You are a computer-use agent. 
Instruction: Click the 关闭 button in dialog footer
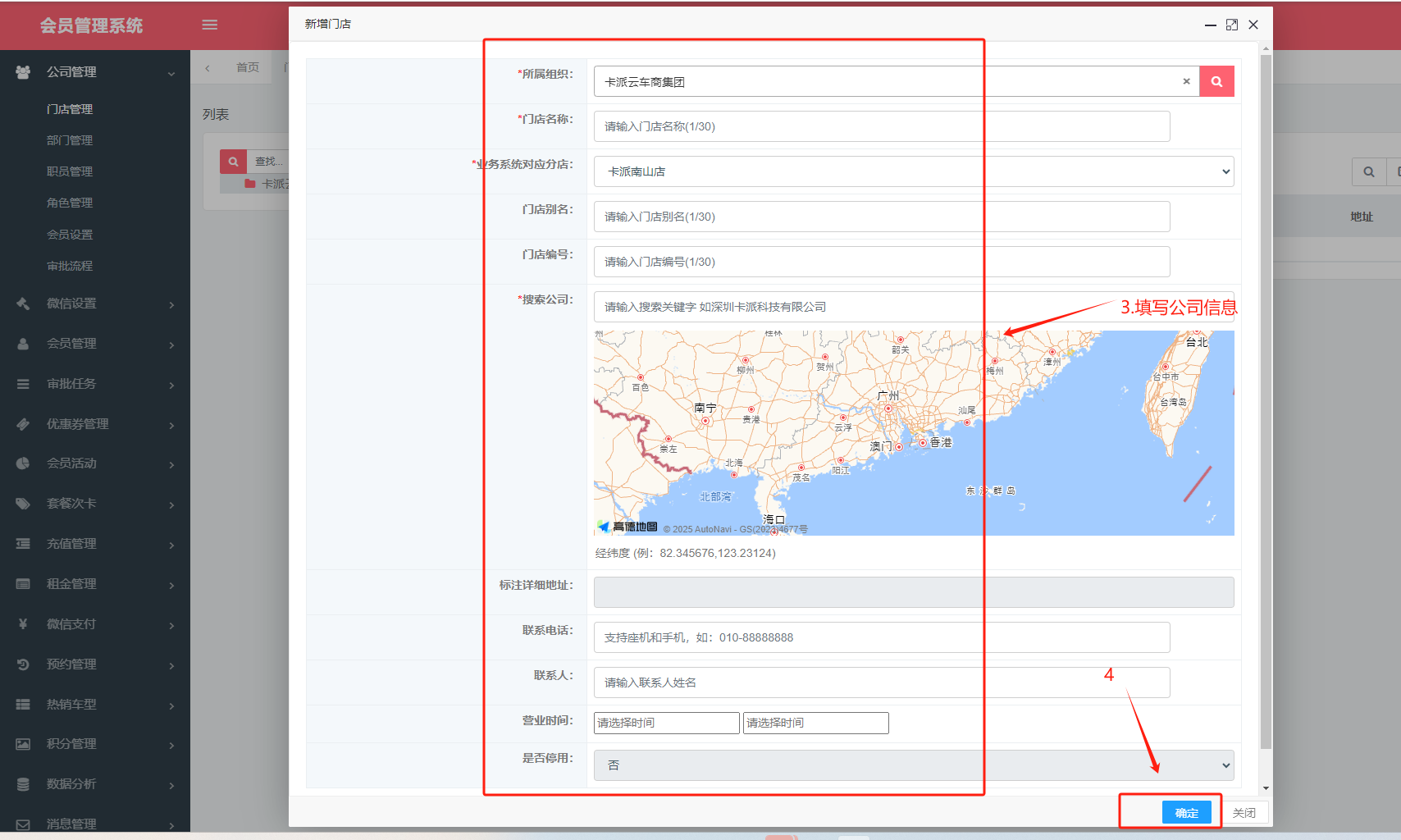pos(1244,812)
